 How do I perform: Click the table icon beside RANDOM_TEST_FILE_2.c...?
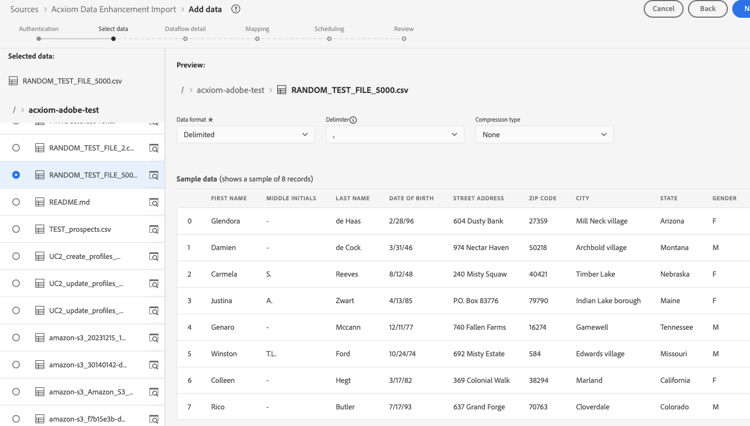point(40,148)
